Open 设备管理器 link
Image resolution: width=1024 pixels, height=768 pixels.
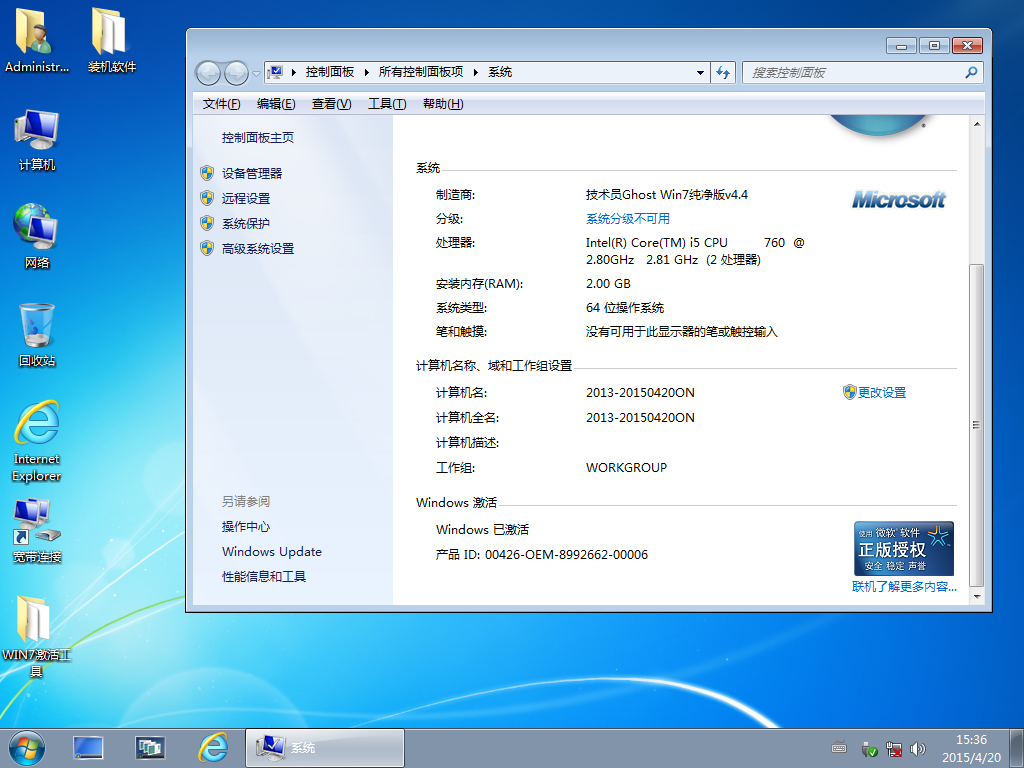pyautogui.click(x=252, y=173)
